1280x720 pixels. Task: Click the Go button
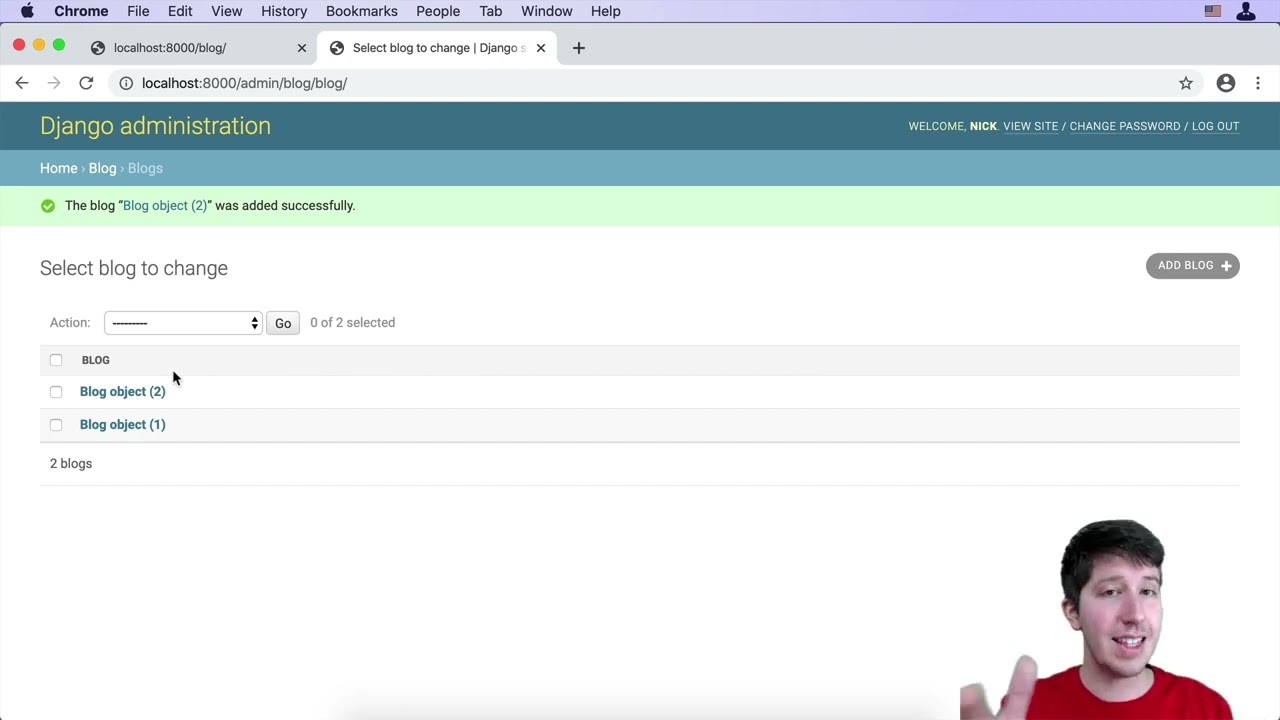[x=283, y=323]
